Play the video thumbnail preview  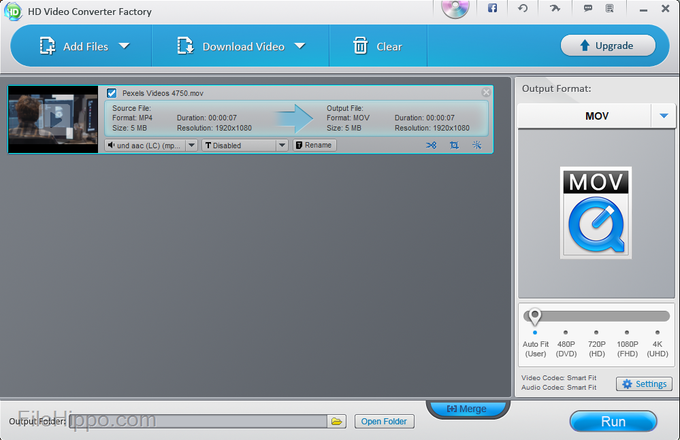53,119
